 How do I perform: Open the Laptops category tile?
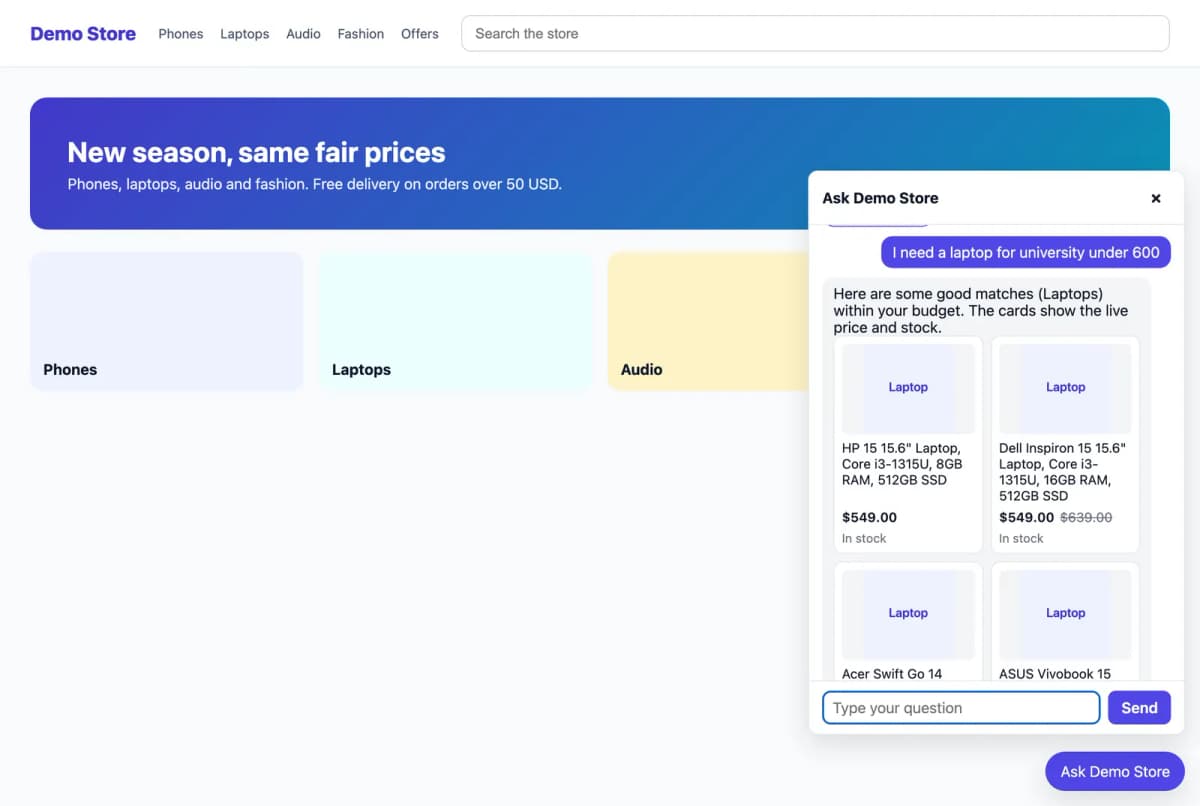(455, 321)
